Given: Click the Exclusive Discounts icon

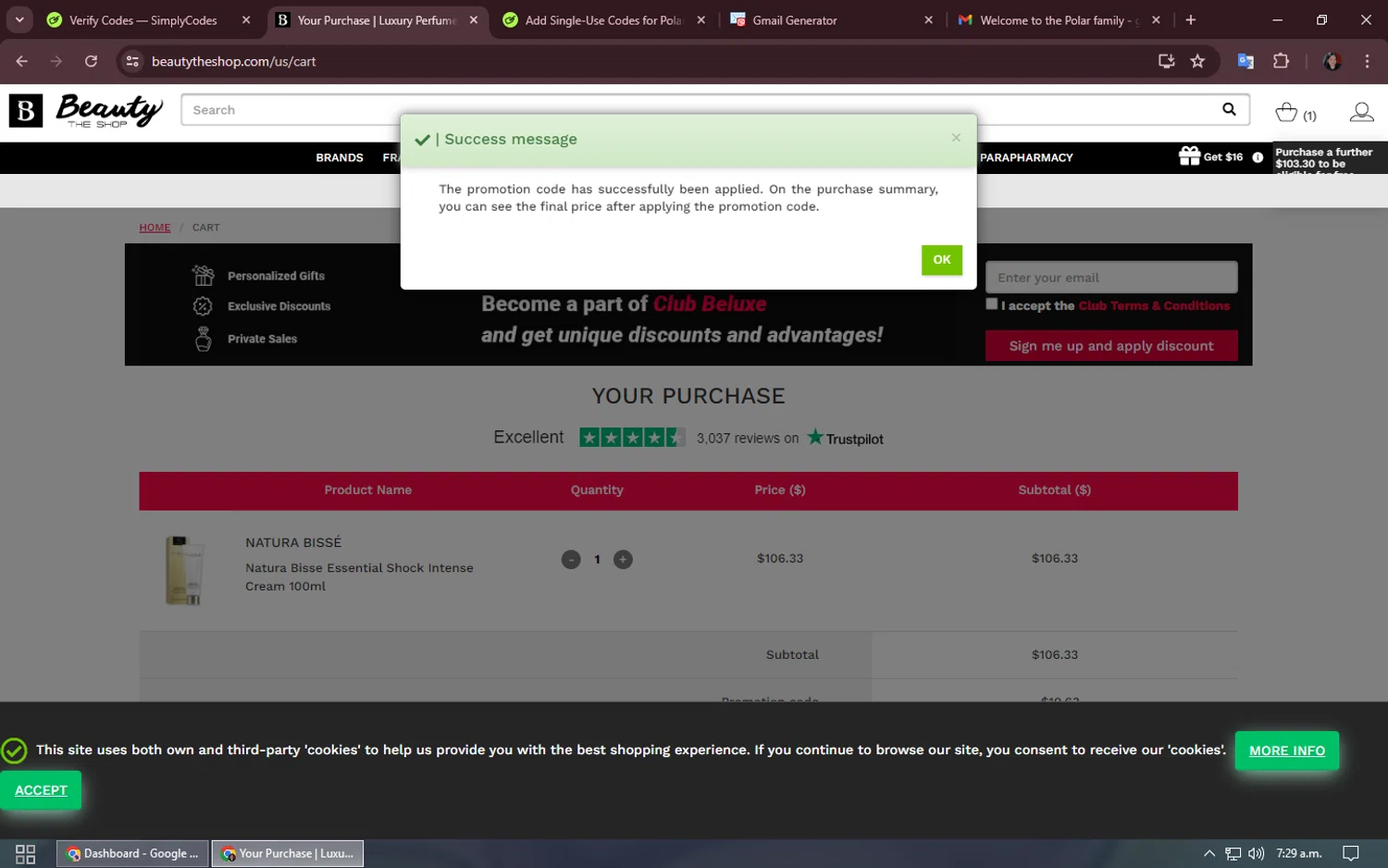Looking at the screenshot, I should (x=203, y=306).
